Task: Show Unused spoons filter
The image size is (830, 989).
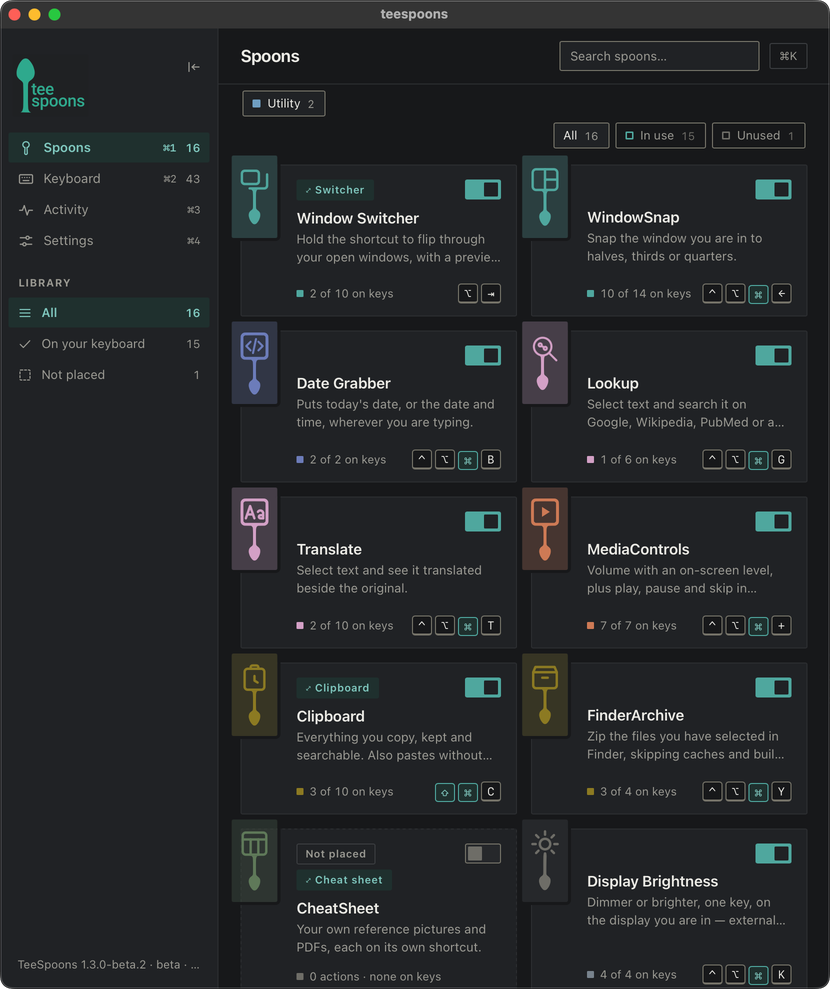Action: coord(759,136)
